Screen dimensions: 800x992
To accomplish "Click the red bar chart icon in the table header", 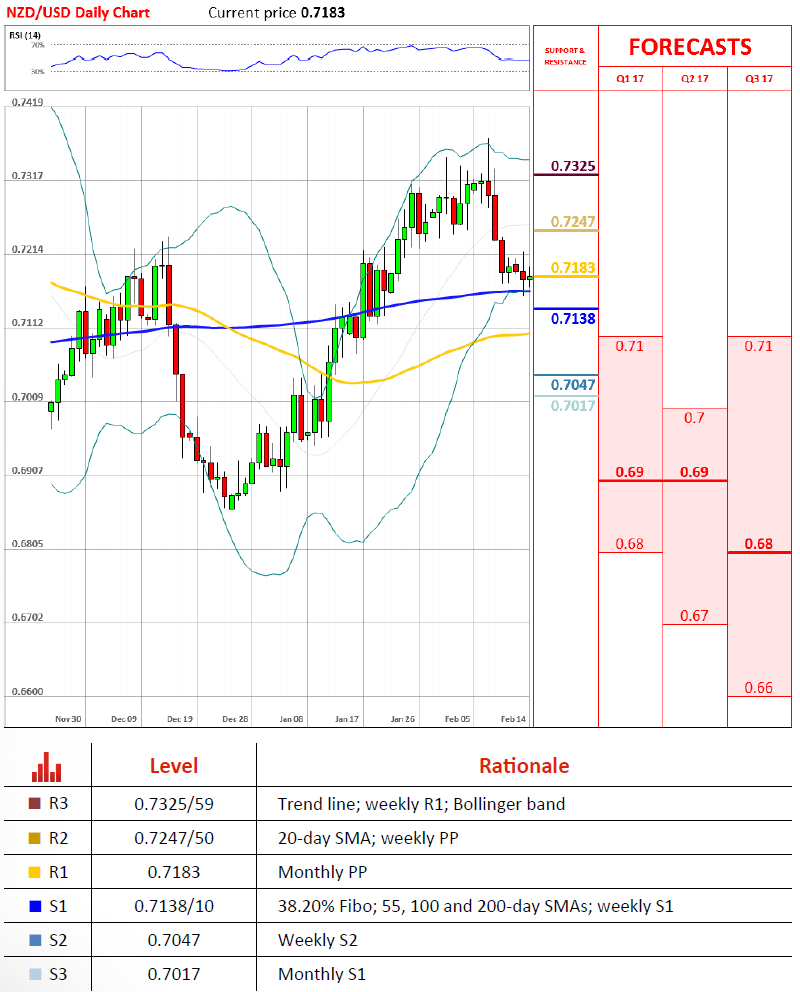I will point(47,767).
